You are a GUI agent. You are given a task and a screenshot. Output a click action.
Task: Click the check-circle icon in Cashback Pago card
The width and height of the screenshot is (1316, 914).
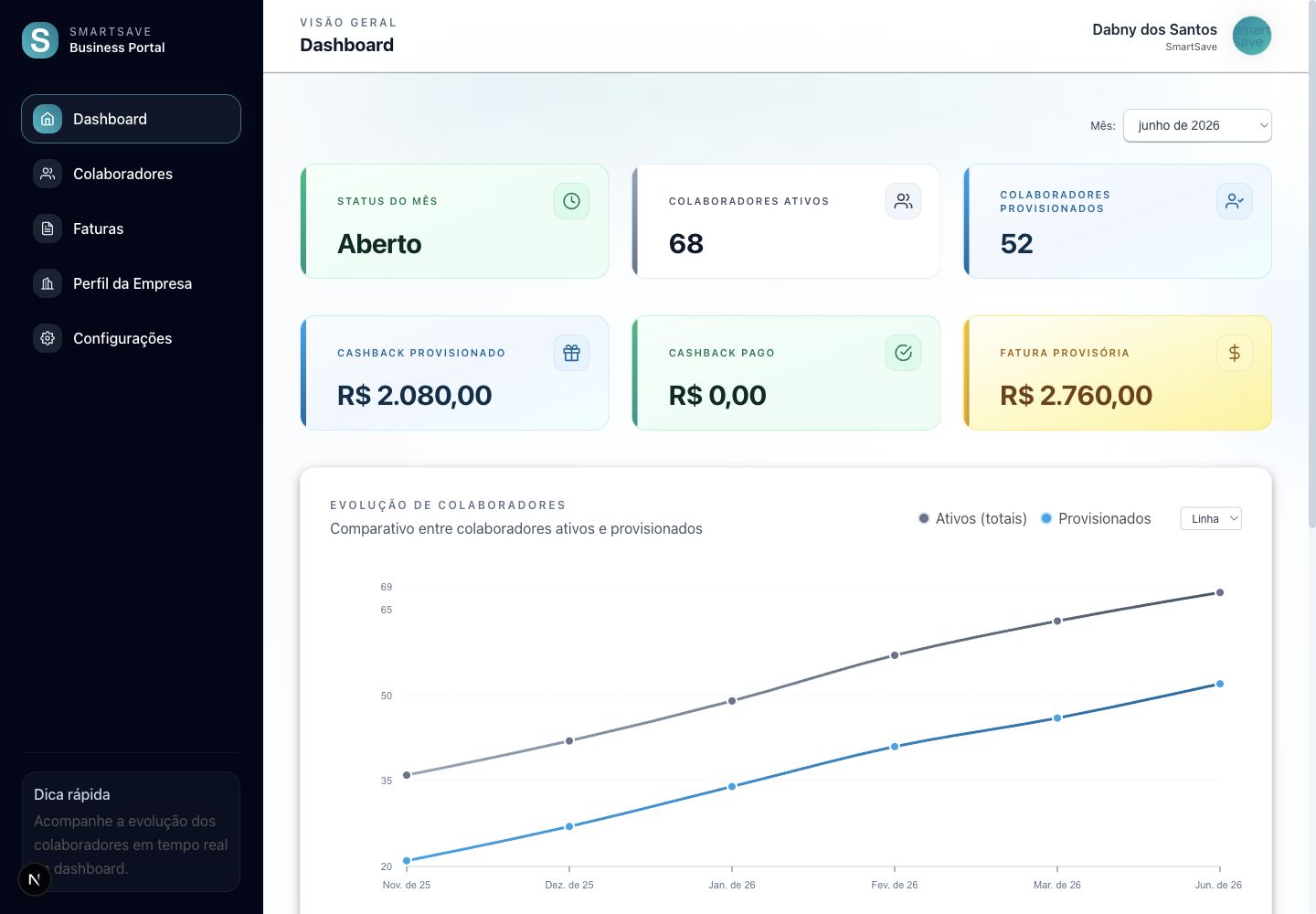point(903,353)
